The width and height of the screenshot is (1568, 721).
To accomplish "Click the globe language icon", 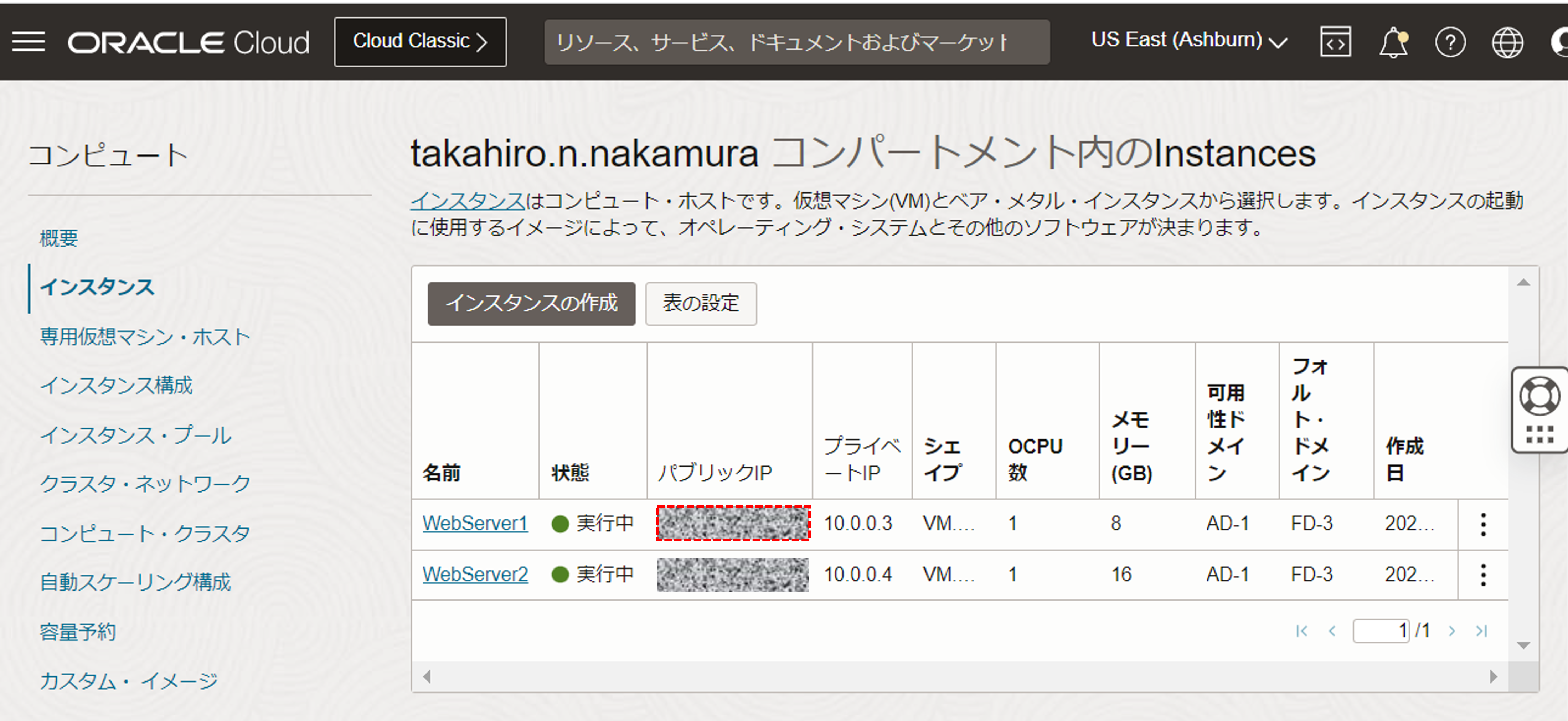I will coord(1507,43).
